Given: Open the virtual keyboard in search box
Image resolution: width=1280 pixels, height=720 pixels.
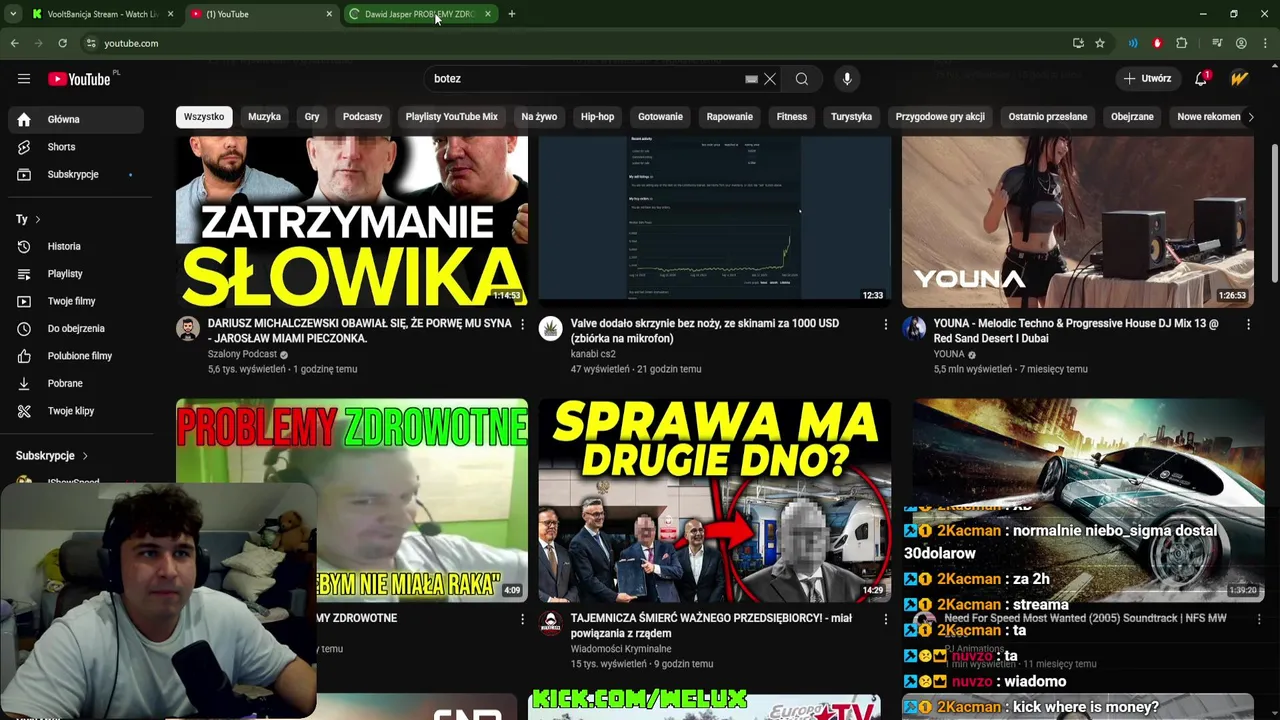Looking at the screenshot, I should pos(751,79).
